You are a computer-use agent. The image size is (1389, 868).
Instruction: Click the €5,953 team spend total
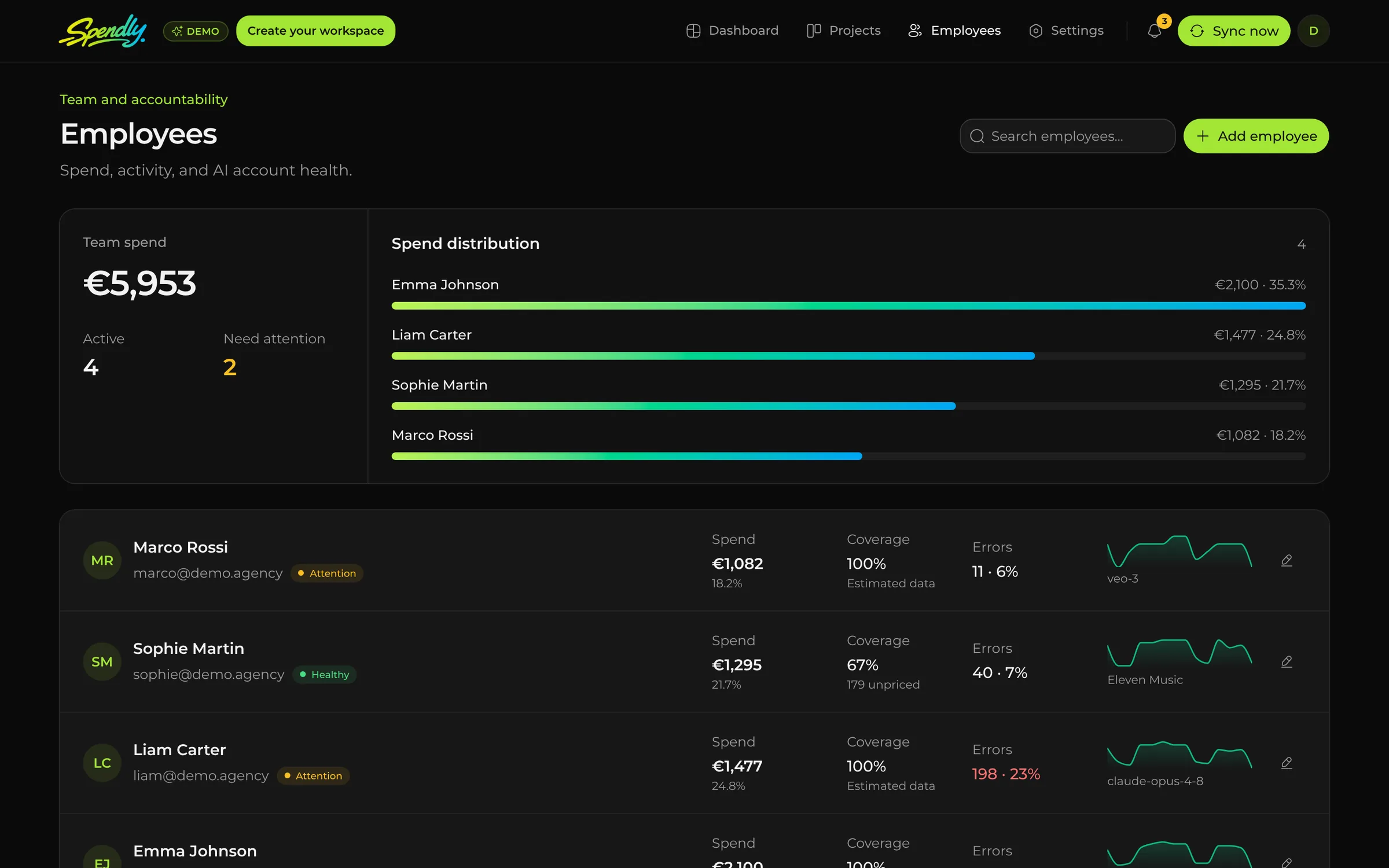(x=139, y=284)
